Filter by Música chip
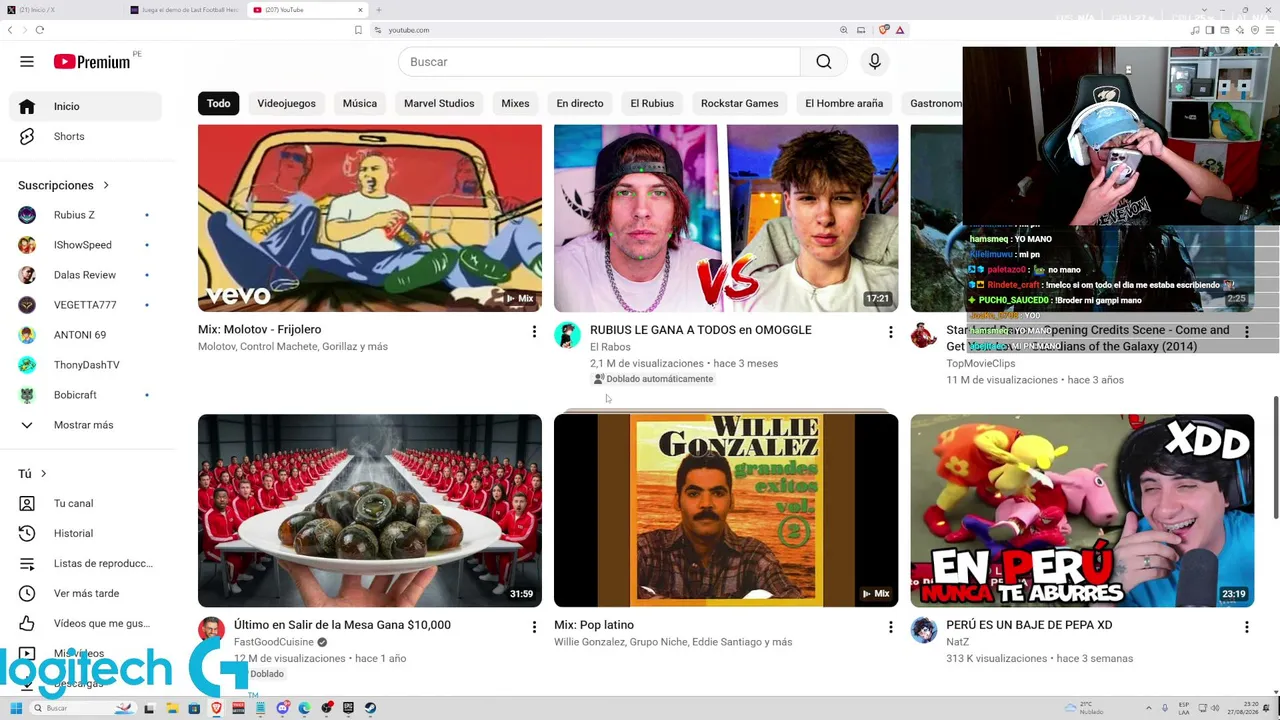 coord(360,103)
